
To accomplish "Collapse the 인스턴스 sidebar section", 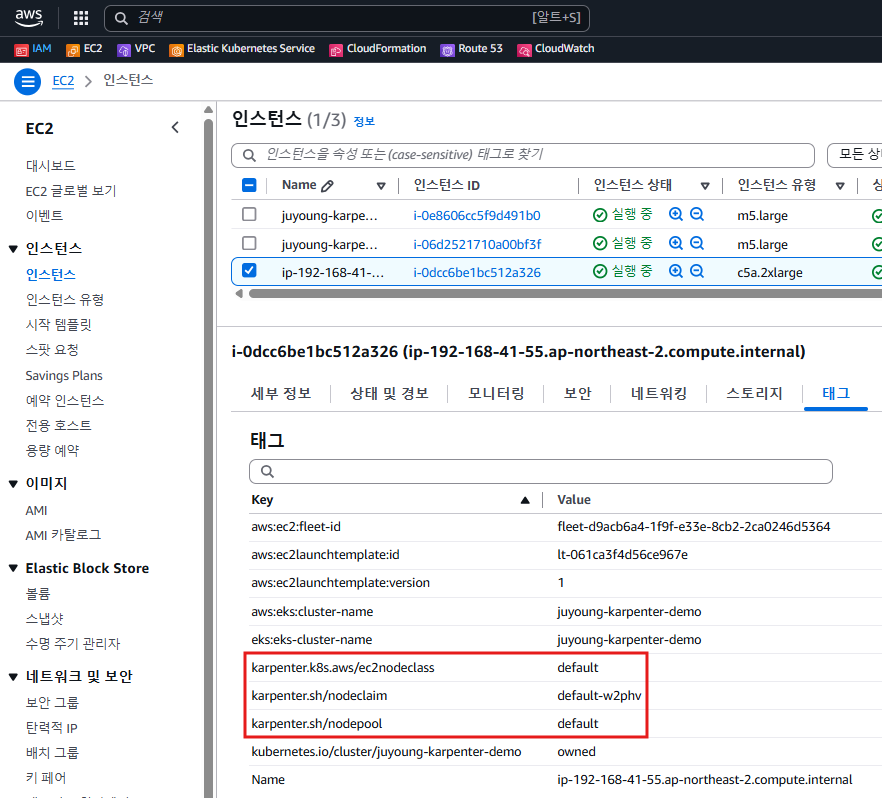I will pos(14,249).
